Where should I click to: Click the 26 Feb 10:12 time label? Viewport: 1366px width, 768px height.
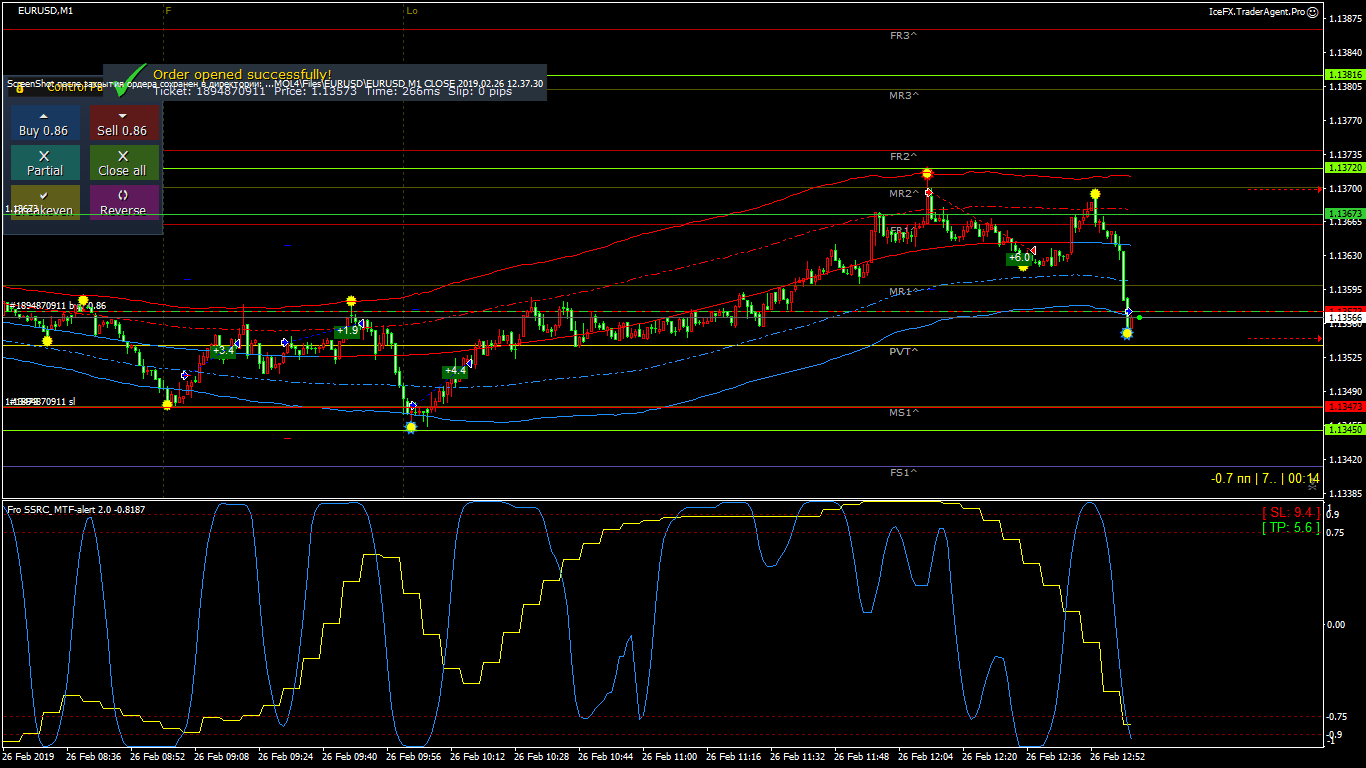tap(477, 757)
